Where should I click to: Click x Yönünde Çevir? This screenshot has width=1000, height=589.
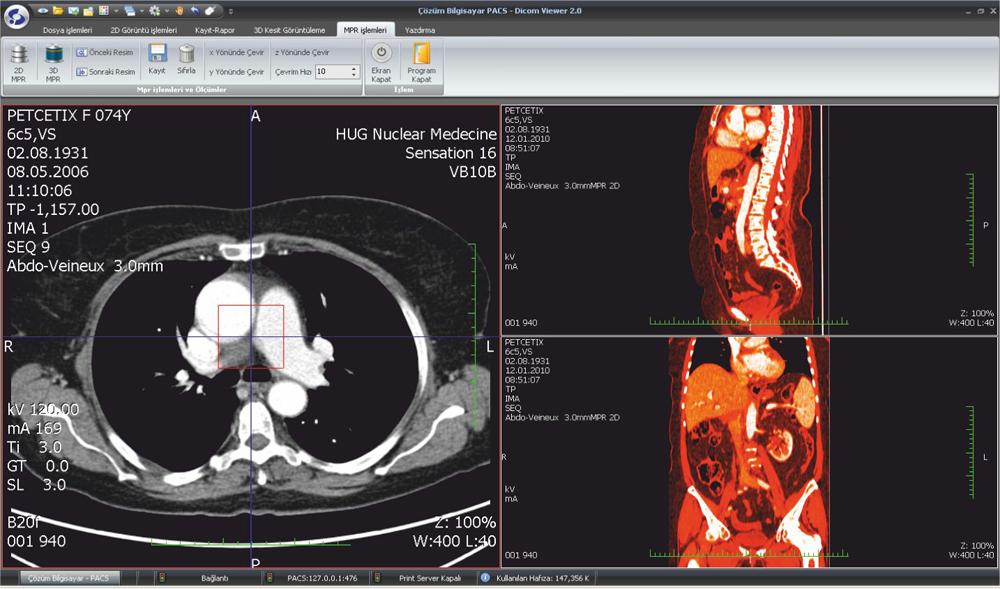[x=236, y=52]
